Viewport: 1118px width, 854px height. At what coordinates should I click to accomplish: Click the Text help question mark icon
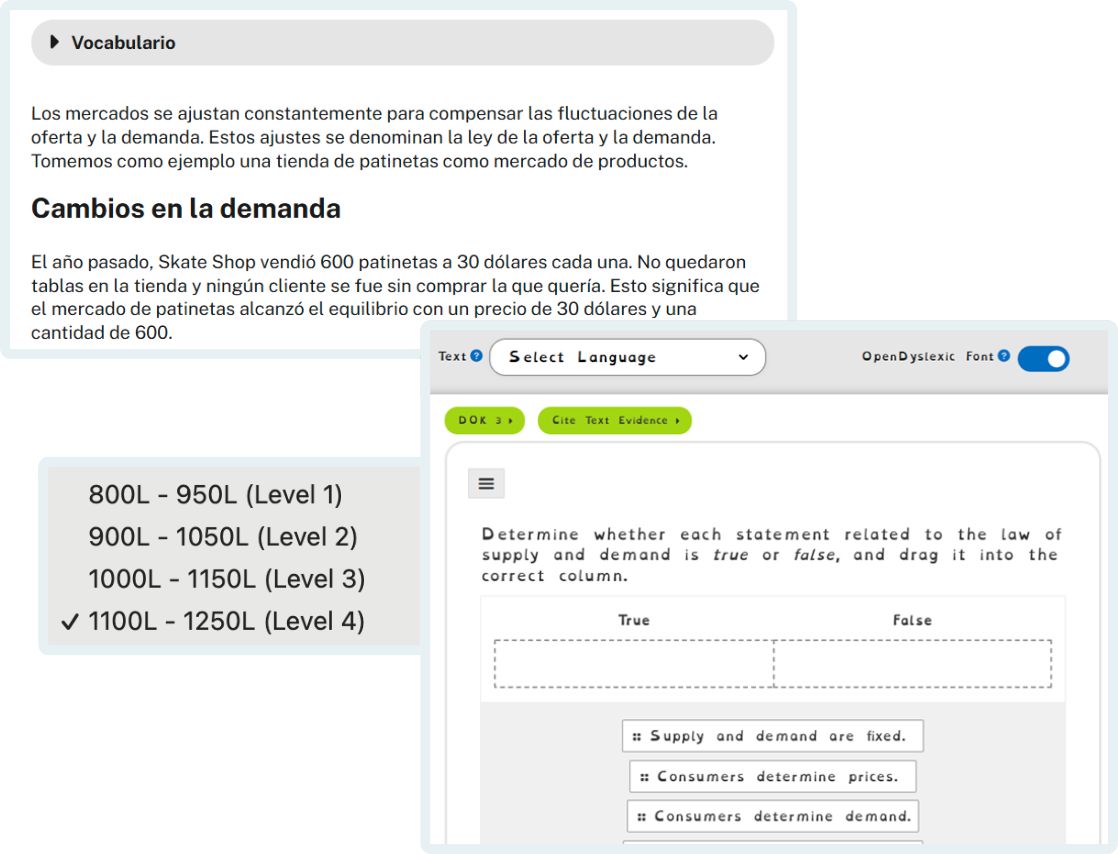(x=476, y=357)
